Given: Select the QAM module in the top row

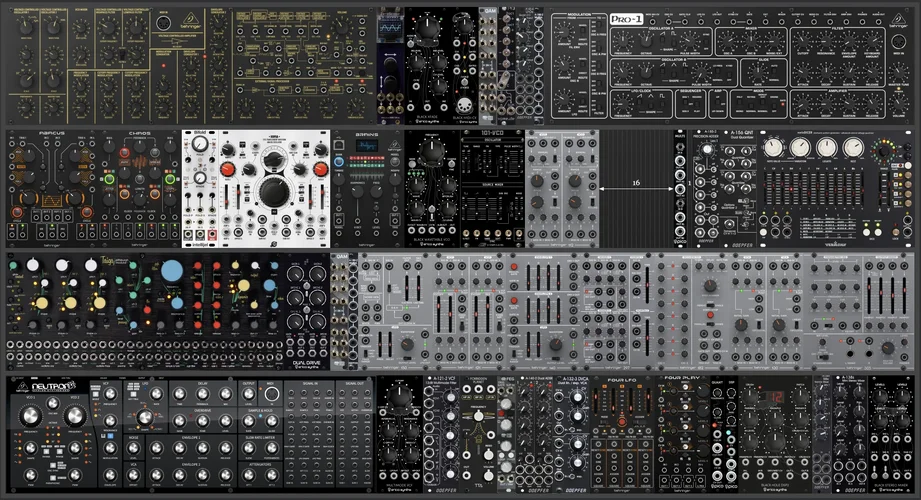Looking at the screenshot, I should (x=489, y=65).
